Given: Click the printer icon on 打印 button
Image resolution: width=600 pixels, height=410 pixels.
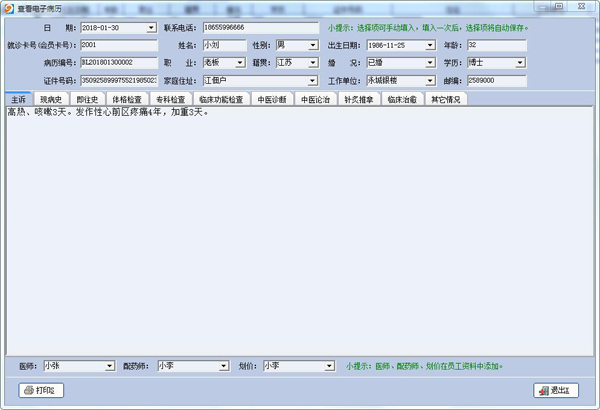Looking at the screenshot, I should click(x=27, y=390).
